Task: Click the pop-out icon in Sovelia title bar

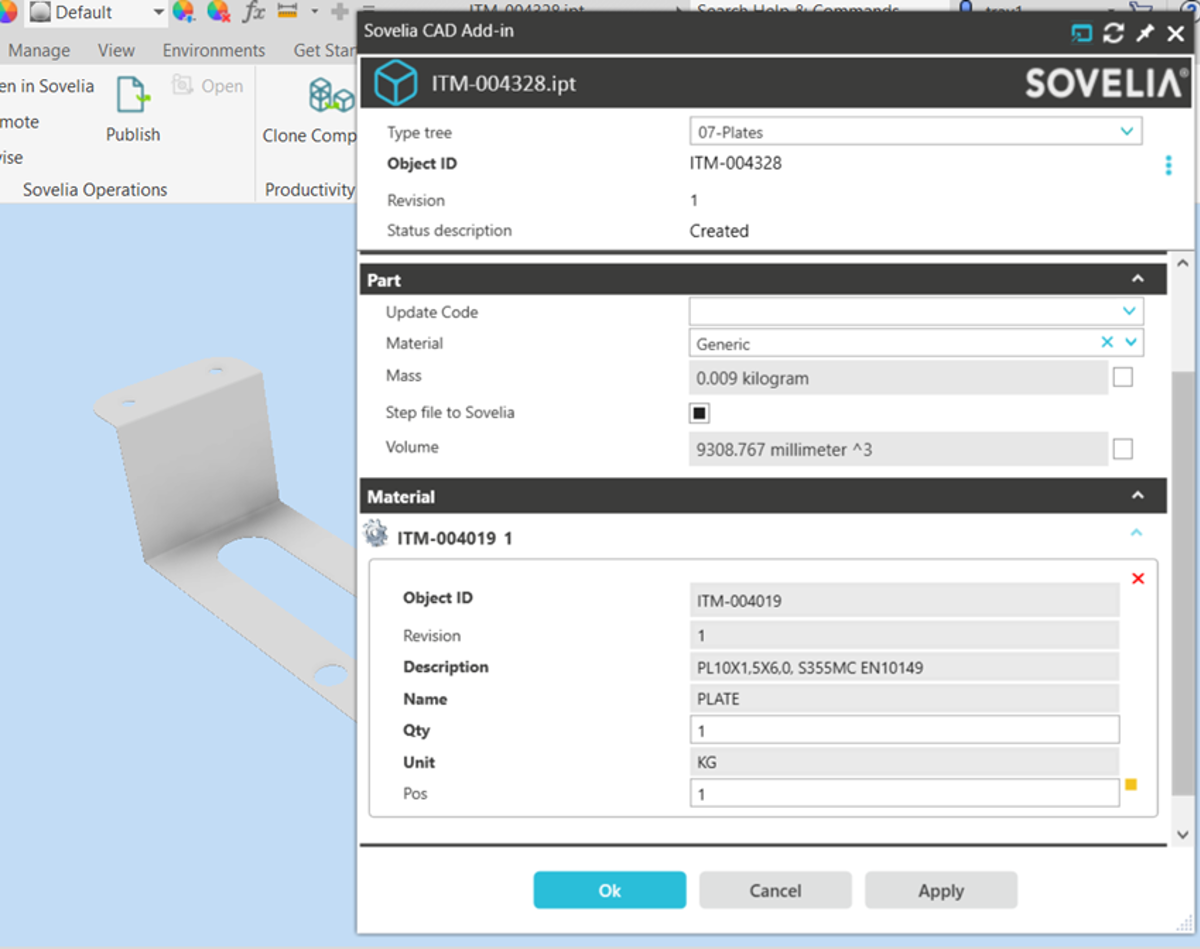Action: pyautogui.click(x=1081, y=33)
